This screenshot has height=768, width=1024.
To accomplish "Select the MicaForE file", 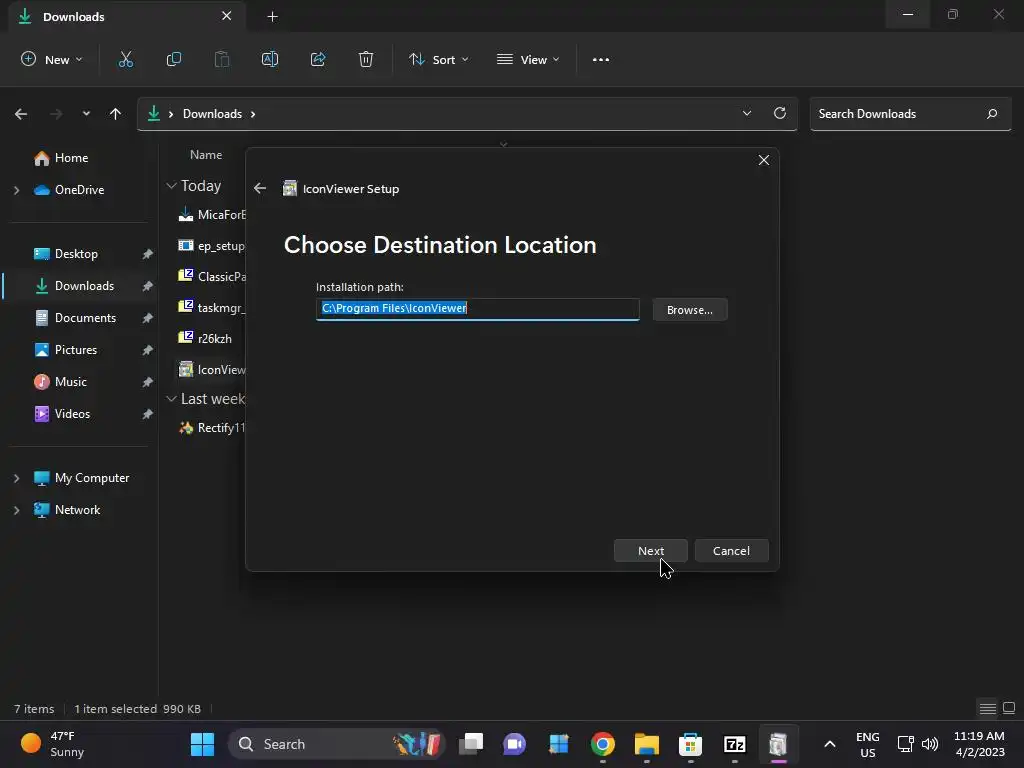I will (212, 214).
